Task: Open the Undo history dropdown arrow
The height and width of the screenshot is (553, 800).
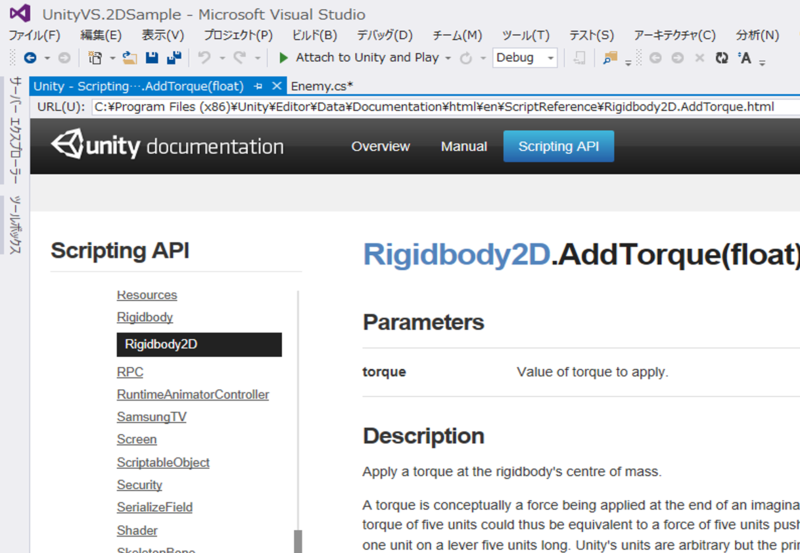Action: click(x=222, y=58)
